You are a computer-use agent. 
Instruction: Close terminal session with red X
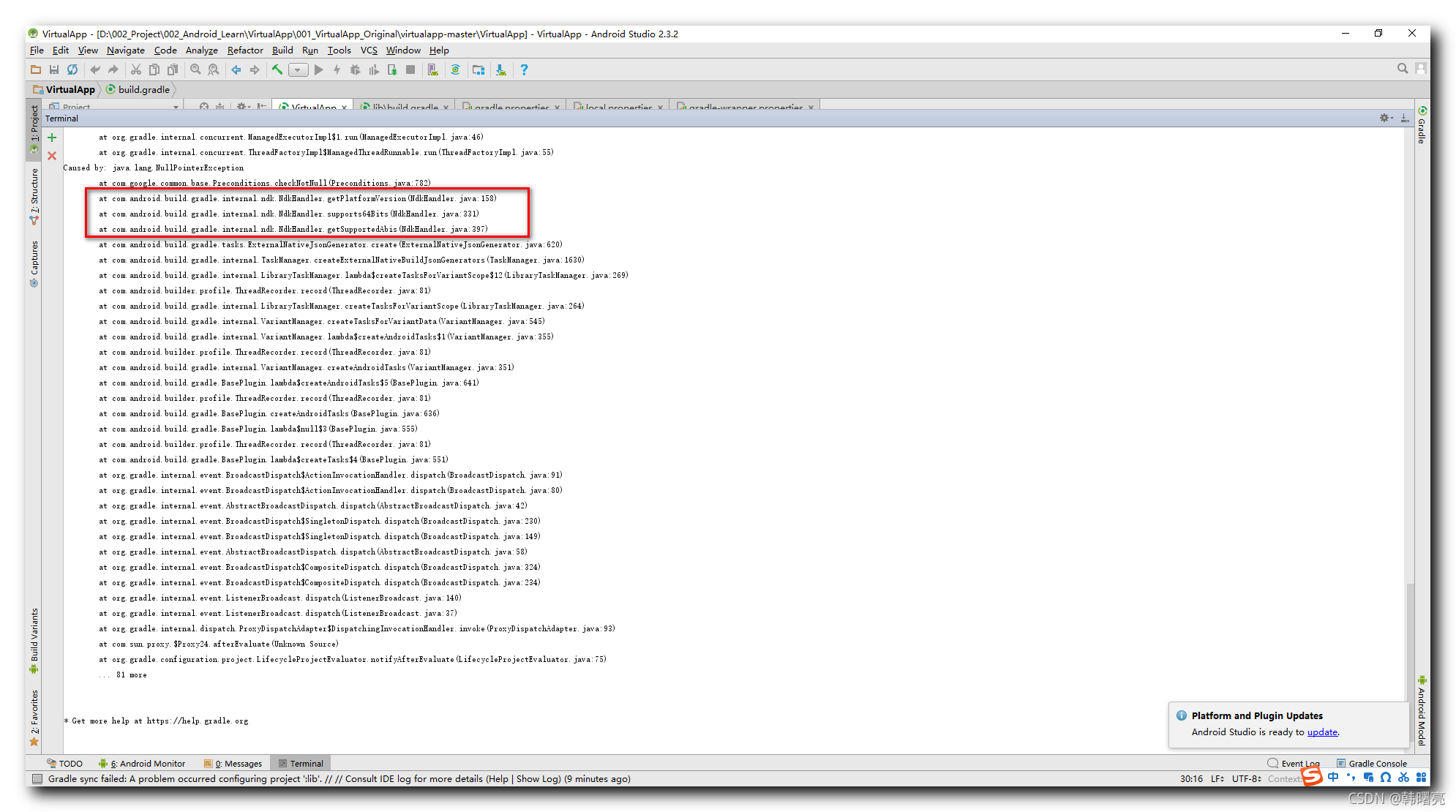coord(52,156)
